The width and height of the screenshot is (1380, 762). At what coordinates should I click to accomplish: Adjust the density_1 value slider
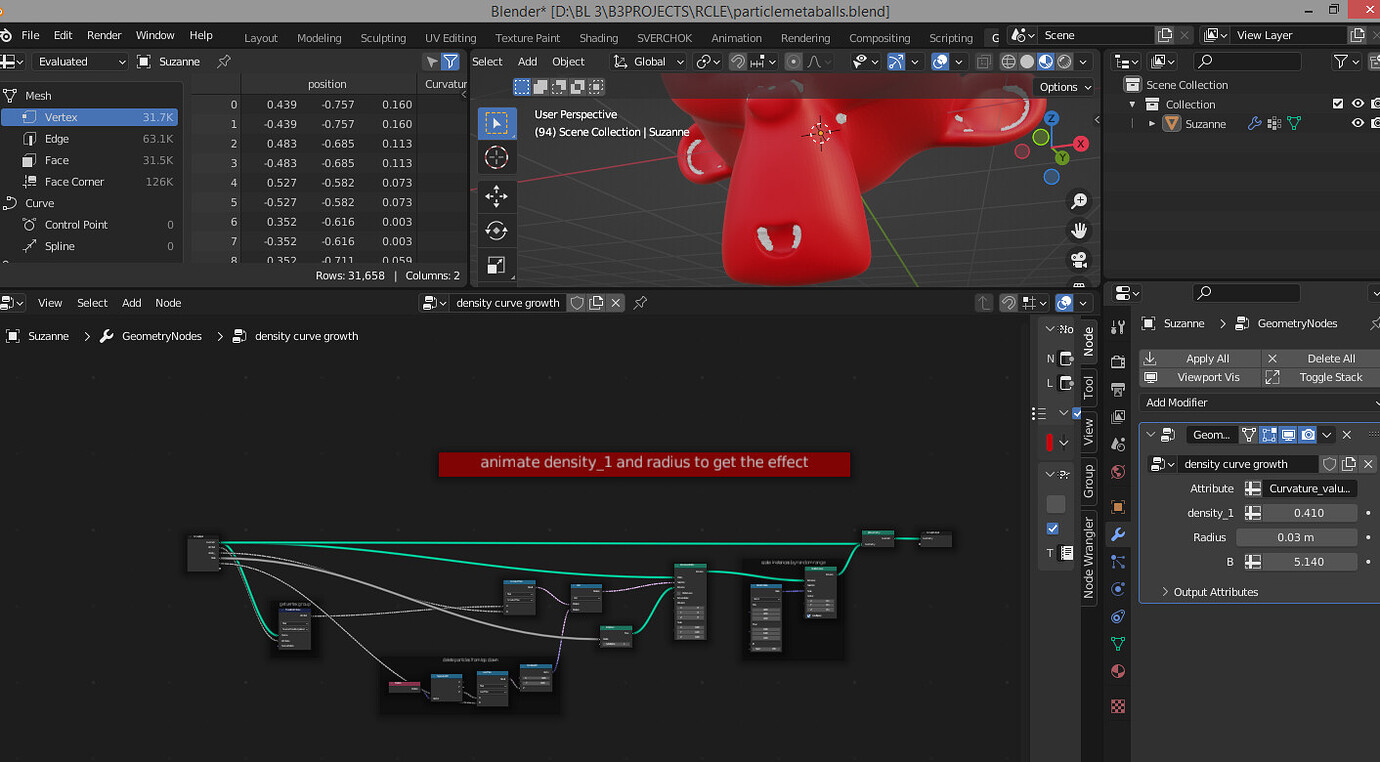tap(1310, 513)
